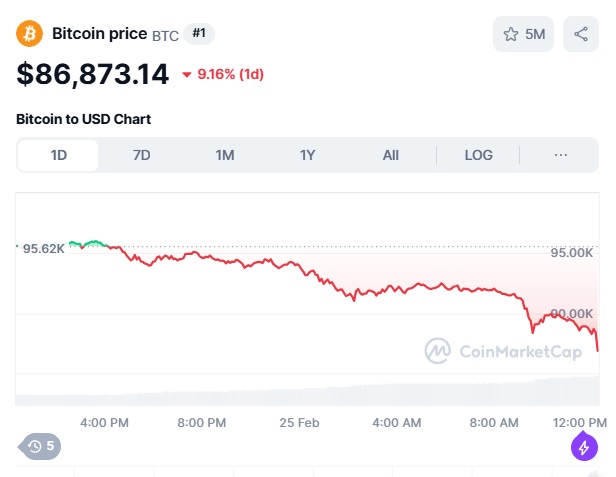Switch chart to the 1Y range
Image resolution: width=616 pixels, height=477 pixels.
click(x=307, y=155)
